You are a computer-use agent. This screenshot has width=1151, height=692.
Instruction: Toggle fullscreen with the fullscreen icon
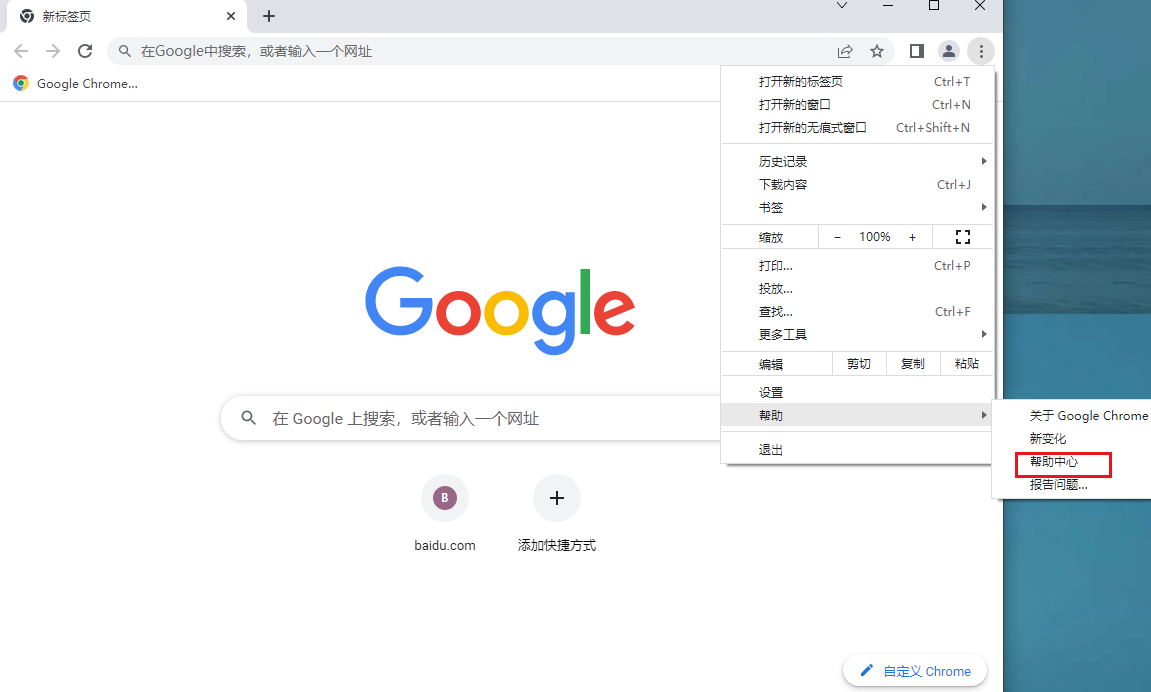[x=962, y=237]
